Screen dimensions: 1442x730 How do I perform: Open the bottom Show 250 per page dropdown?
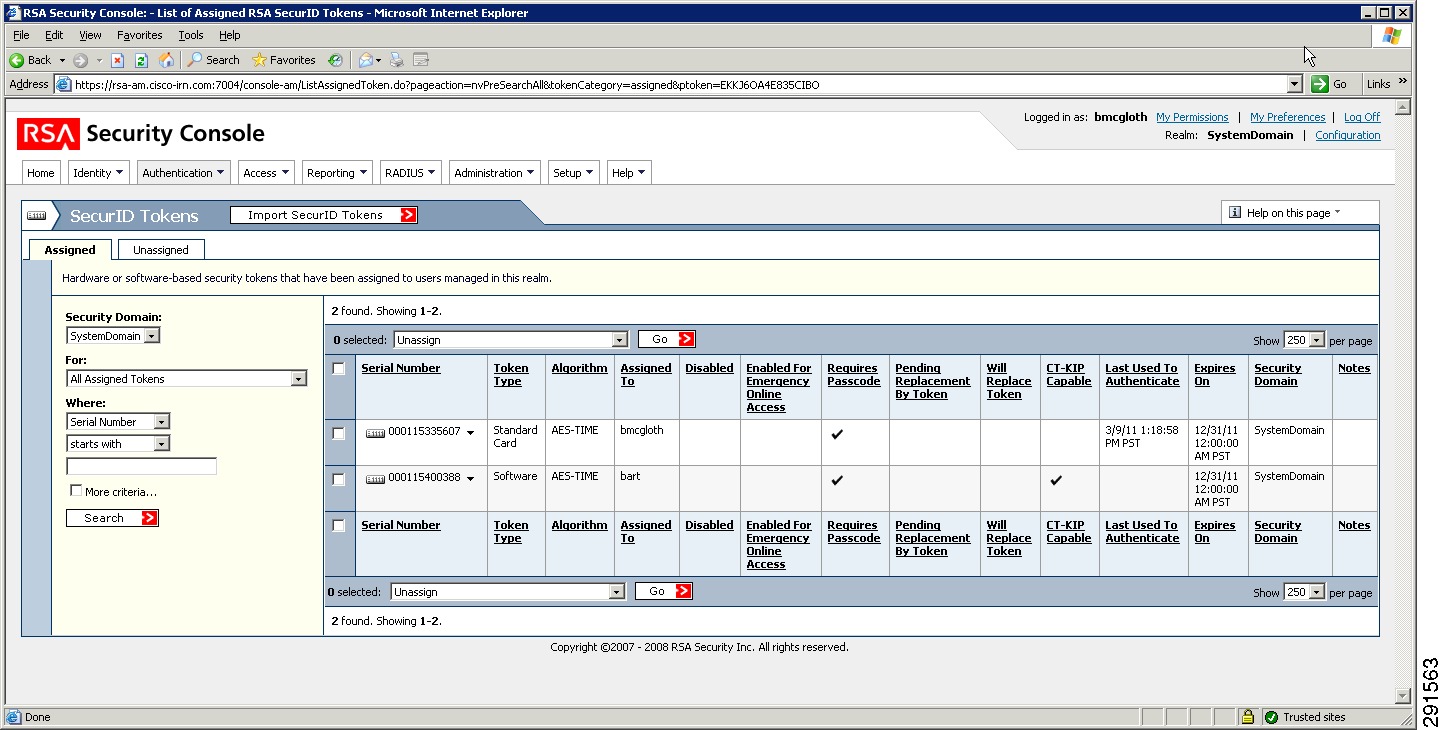pos(1304,592)
